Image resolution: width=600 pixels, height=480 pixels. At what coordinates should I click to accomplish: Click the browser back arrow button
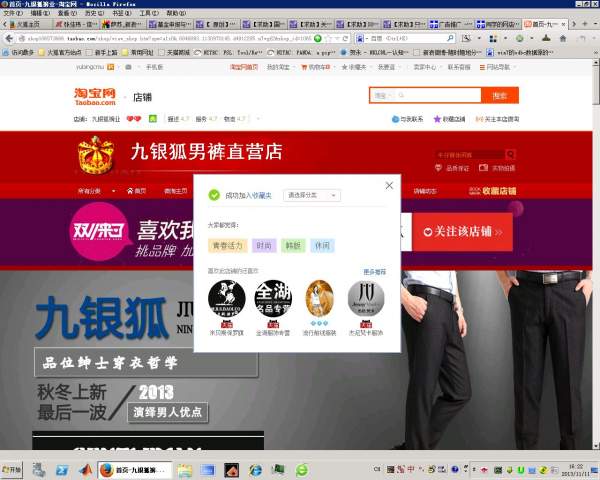click(9, 38)
